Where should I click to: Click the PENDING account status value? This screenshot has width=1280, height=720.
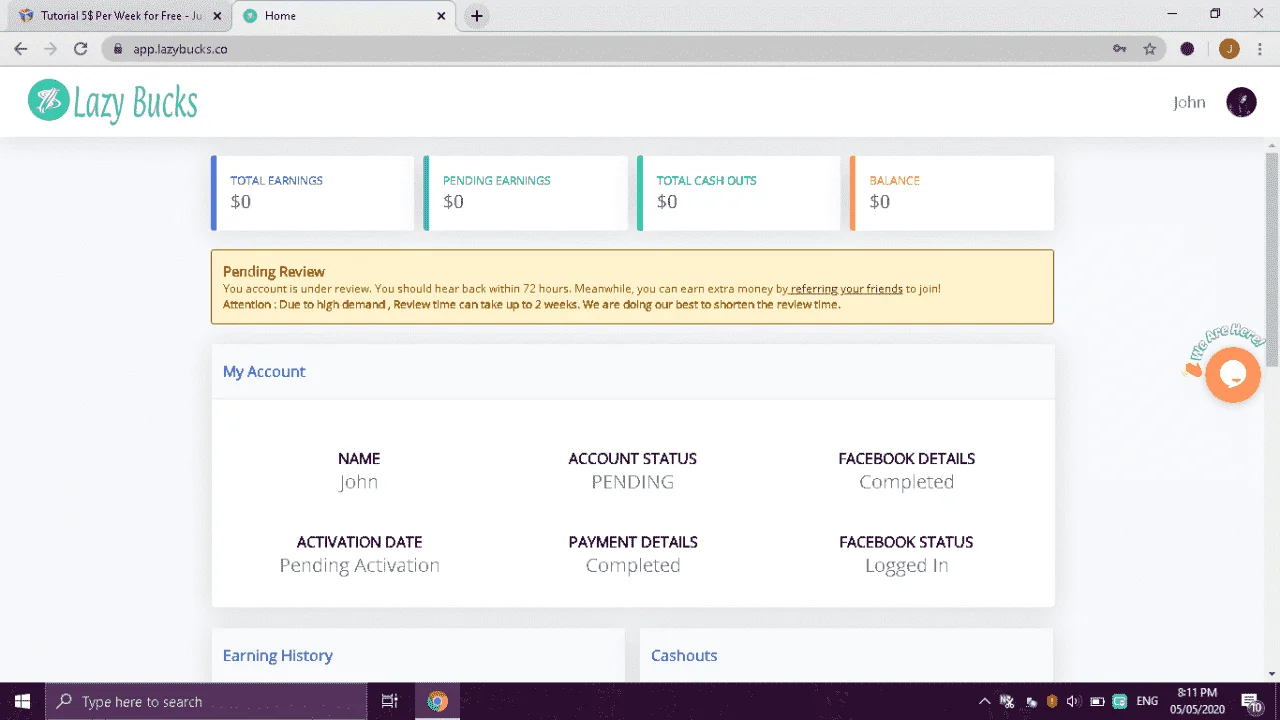pyautogui.click(x=632, y=482)
